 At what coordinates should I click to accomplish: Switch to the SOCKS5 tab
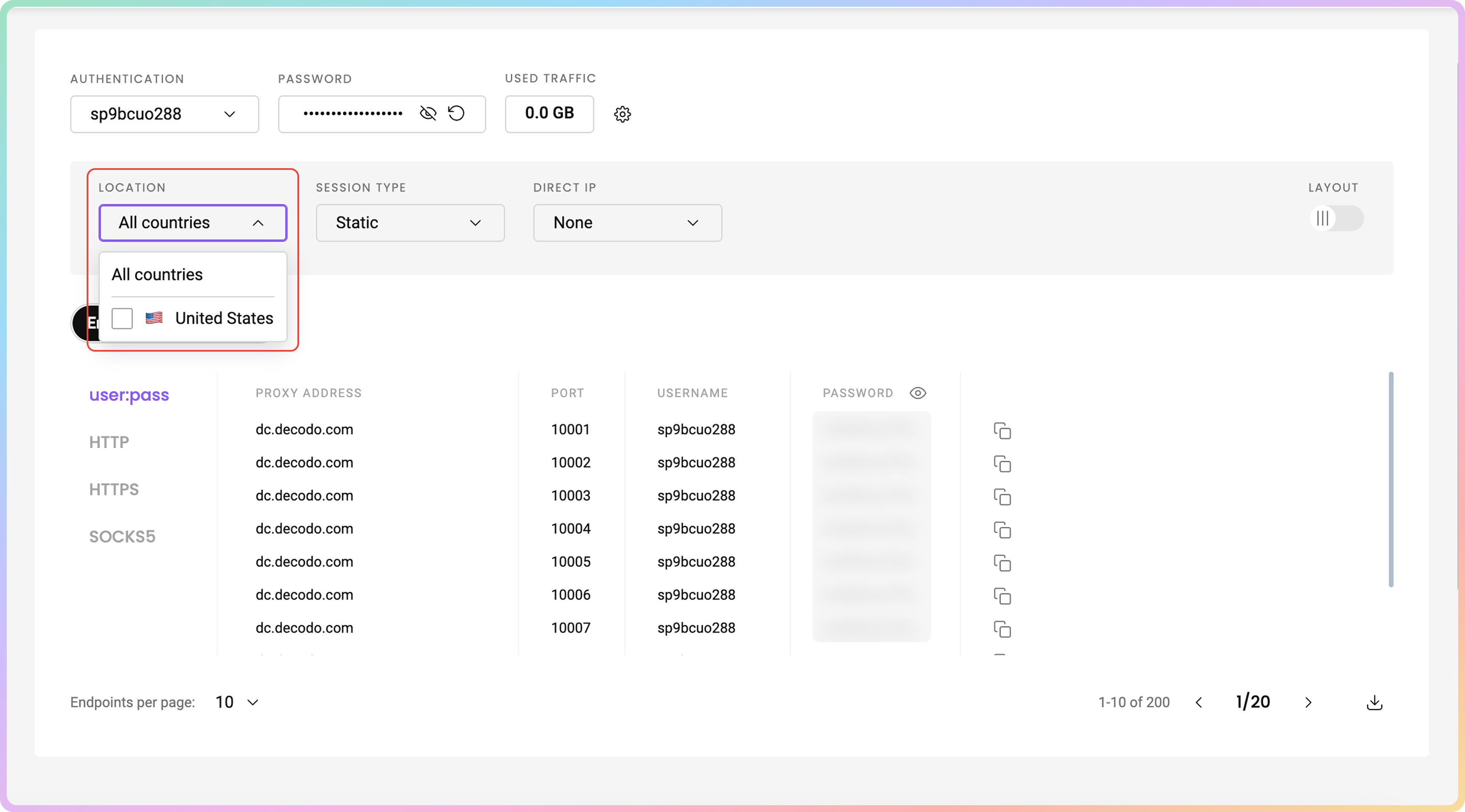click(122, 536)
